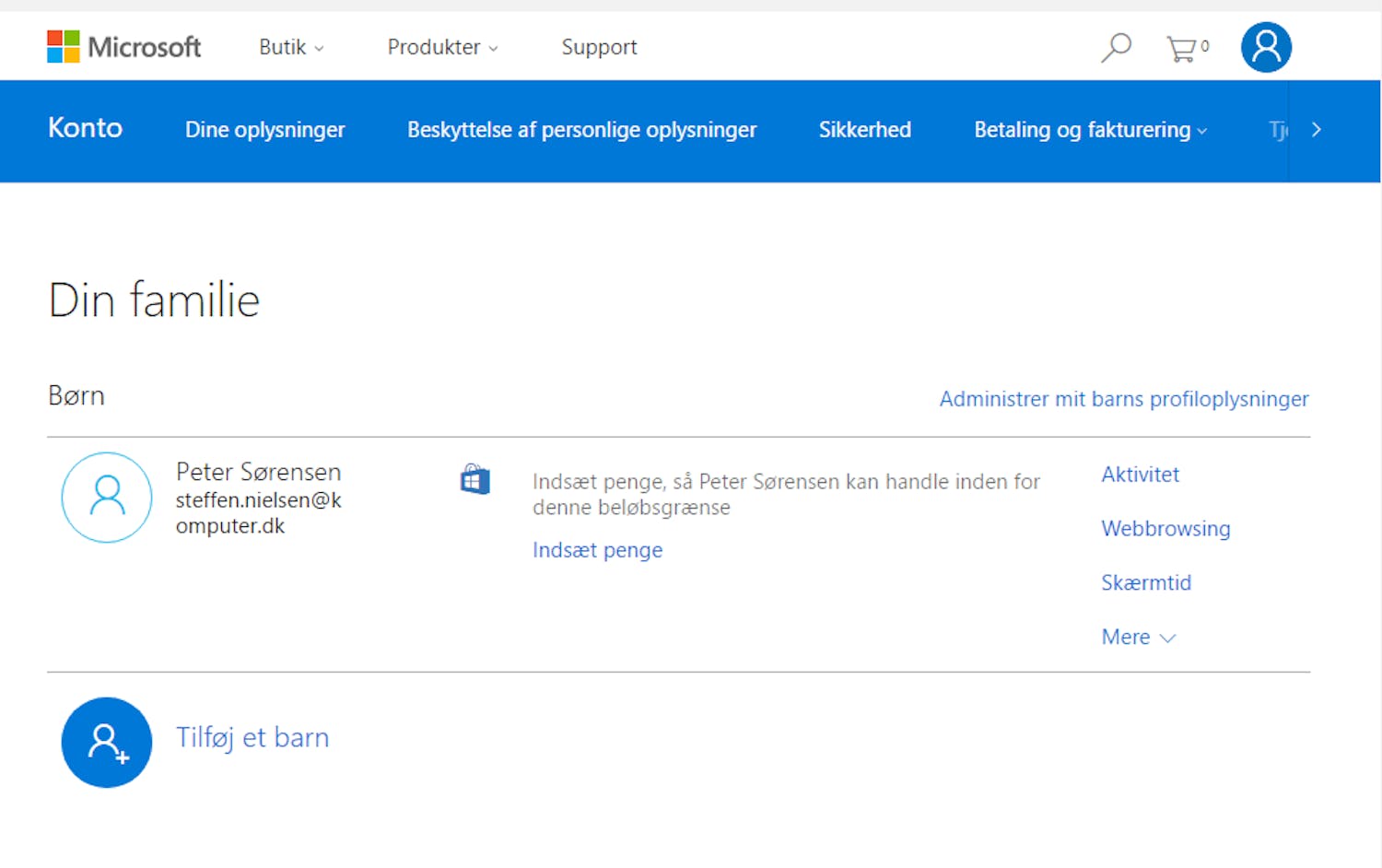Click Tilføj et barn
The image size is (1382, 868).
(252, 737)
